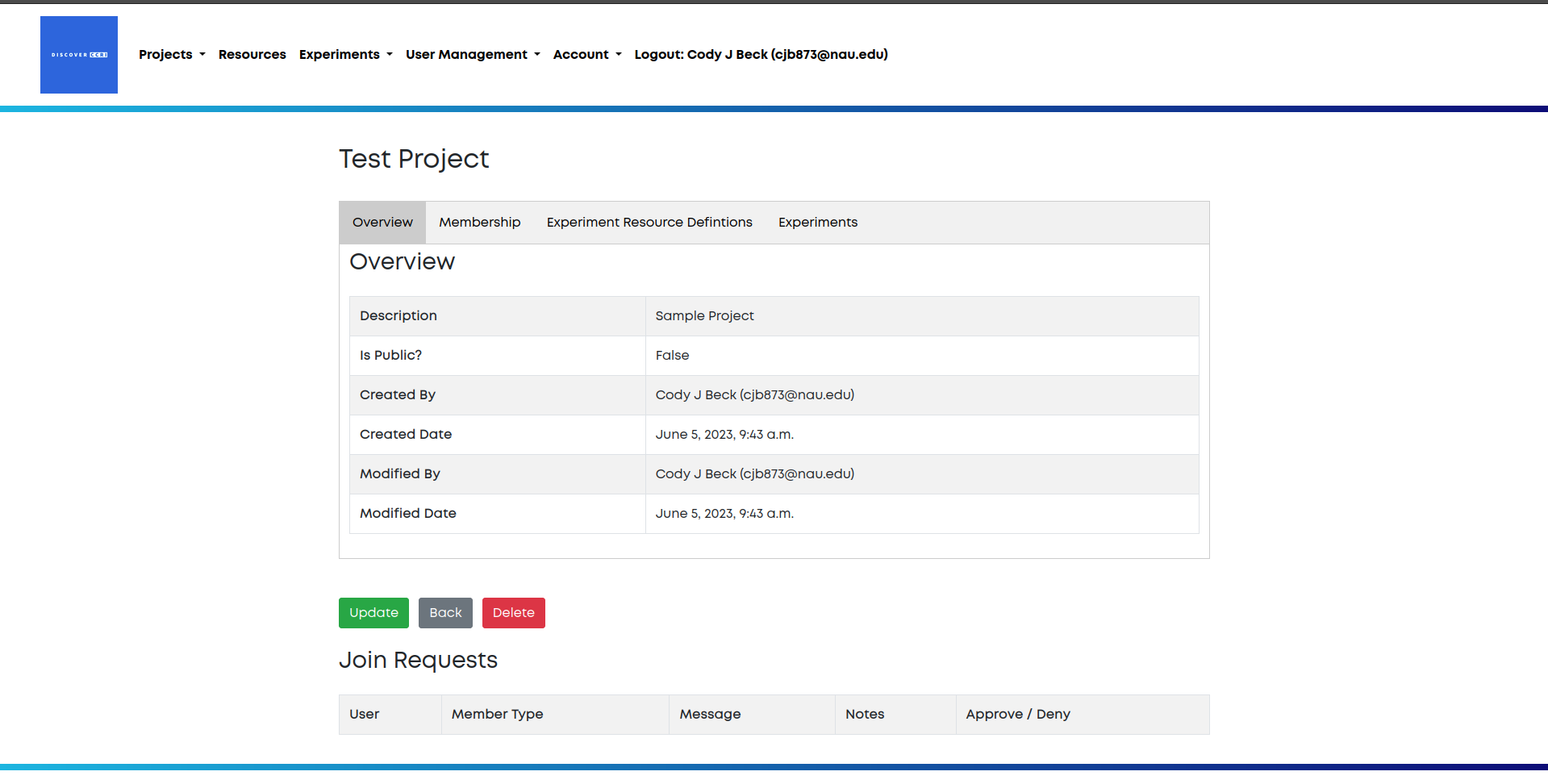Go to Resources page

pyautogui.click(x=252, y=55)
